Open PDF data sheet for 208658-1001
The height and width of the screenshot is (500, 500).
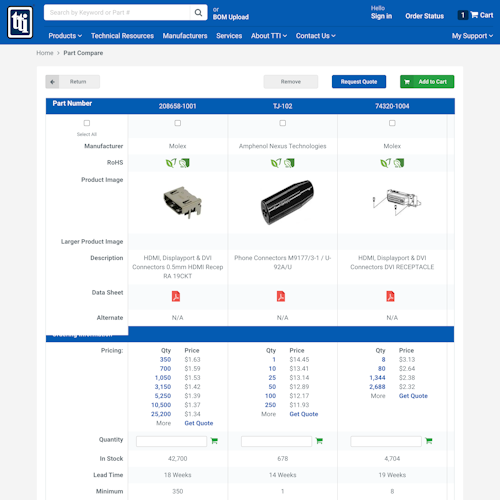coord(176,296)
